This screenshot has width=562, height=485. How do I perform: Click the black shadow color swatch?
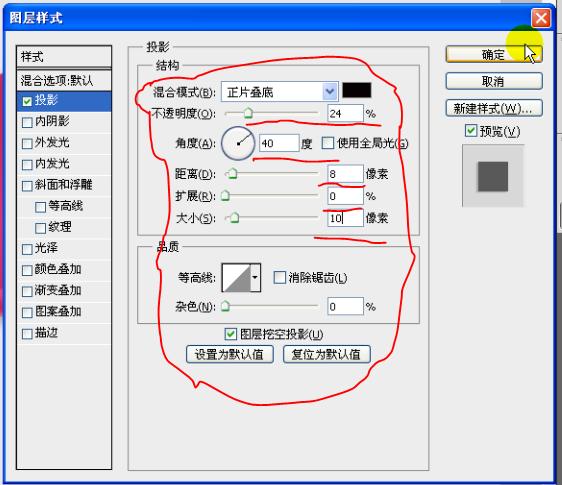coord(357,90)
